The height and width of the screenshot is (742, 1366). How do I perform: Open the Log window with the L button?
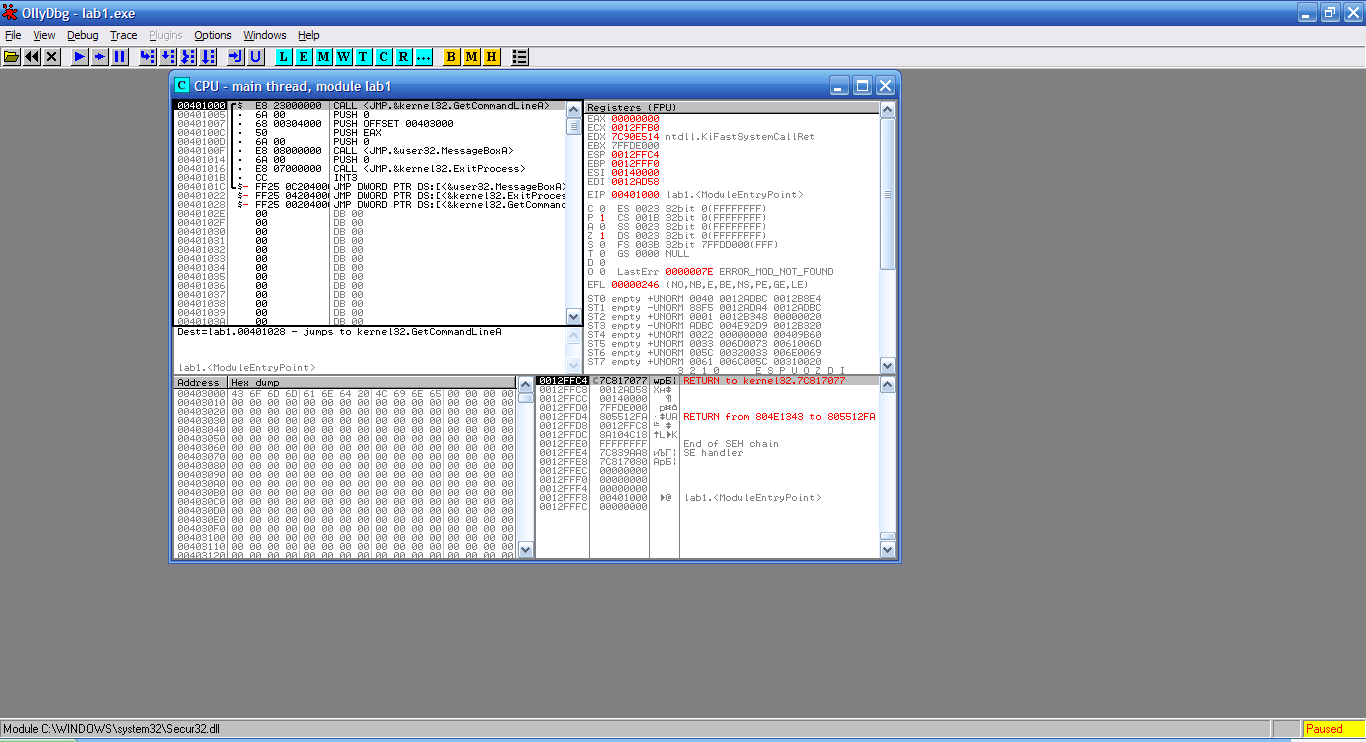(284, 57)
